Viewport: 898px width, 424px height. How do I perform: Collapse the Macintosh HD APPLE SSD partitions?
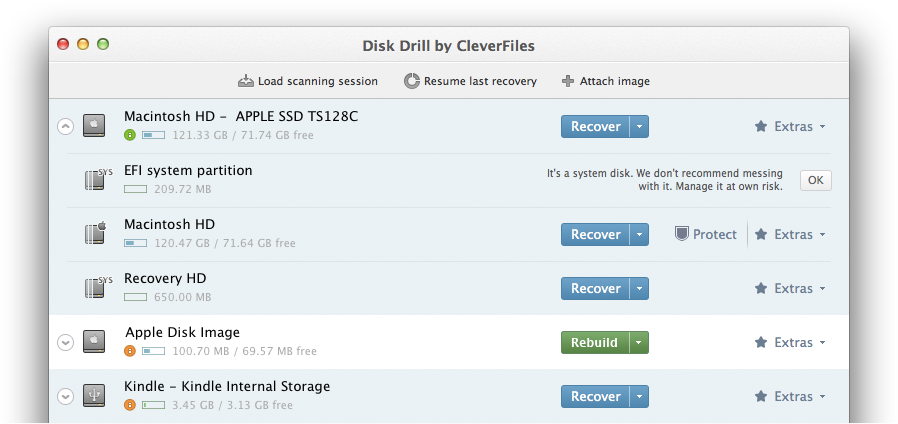[66, 126]
